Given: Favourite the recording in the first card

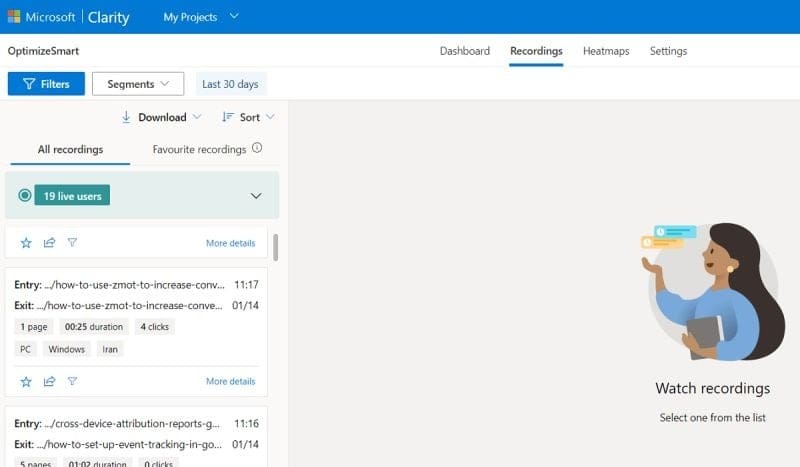Looking at the screenshot, I should (x=26, y=243).
